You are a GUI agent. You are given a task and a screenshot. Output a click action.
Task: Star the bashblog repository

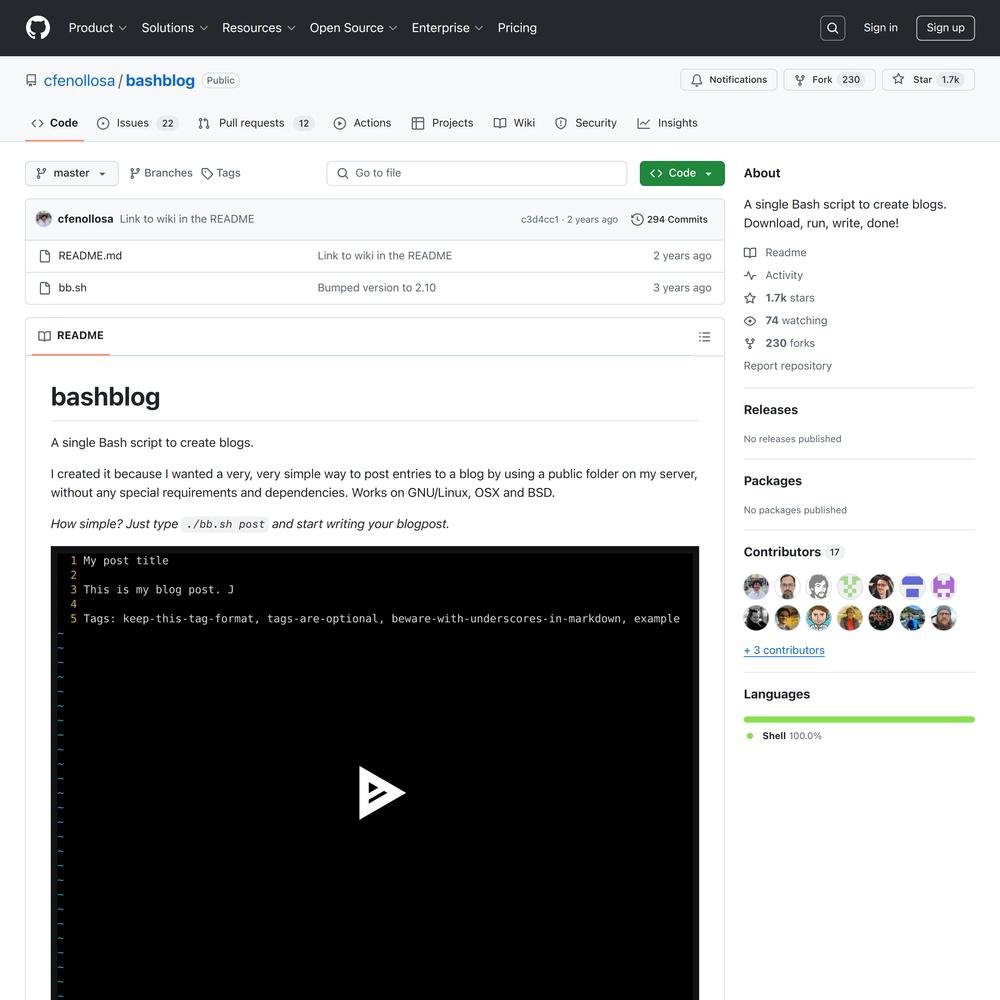928,80
